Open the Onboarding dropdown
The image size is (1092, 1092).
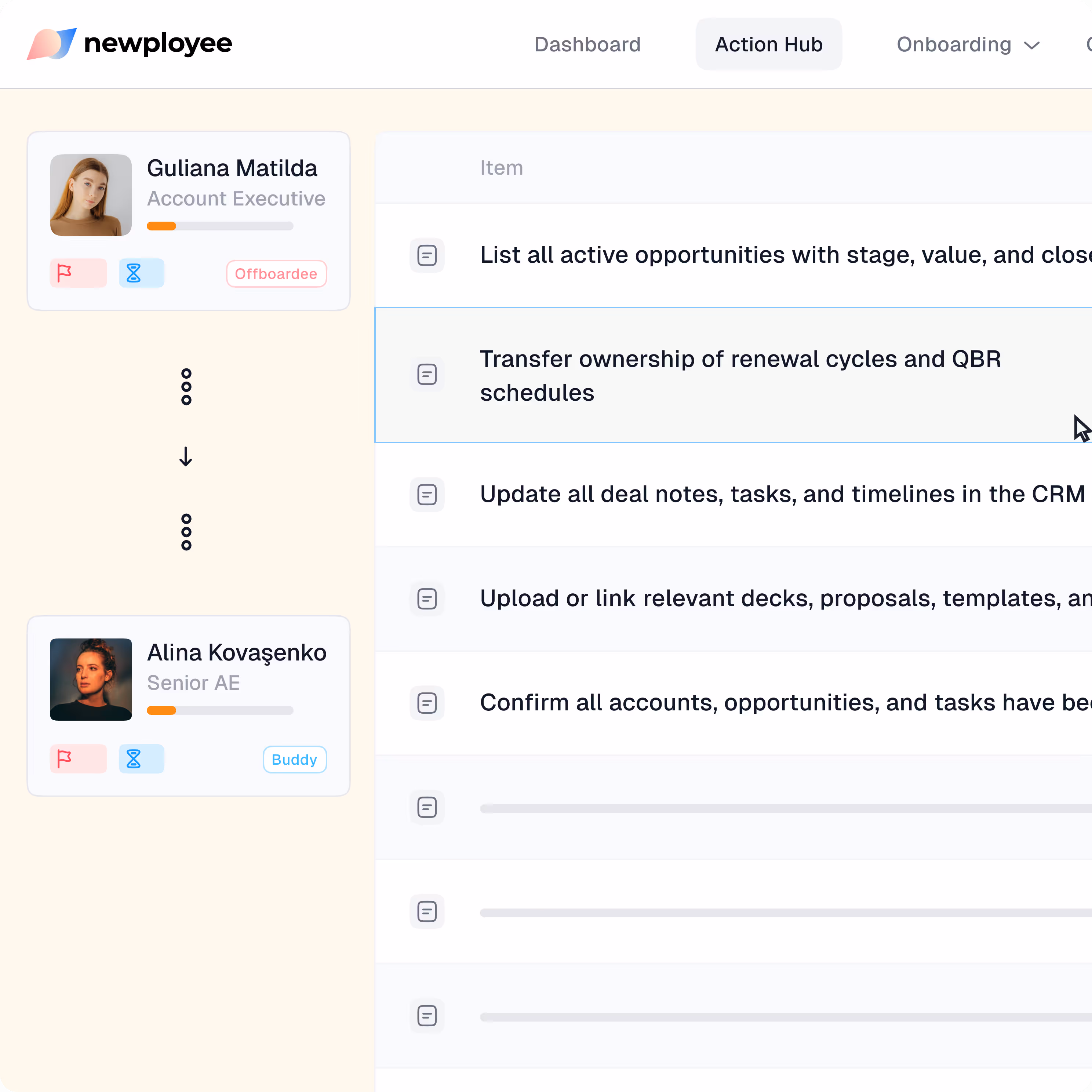[x=968, y=44]
